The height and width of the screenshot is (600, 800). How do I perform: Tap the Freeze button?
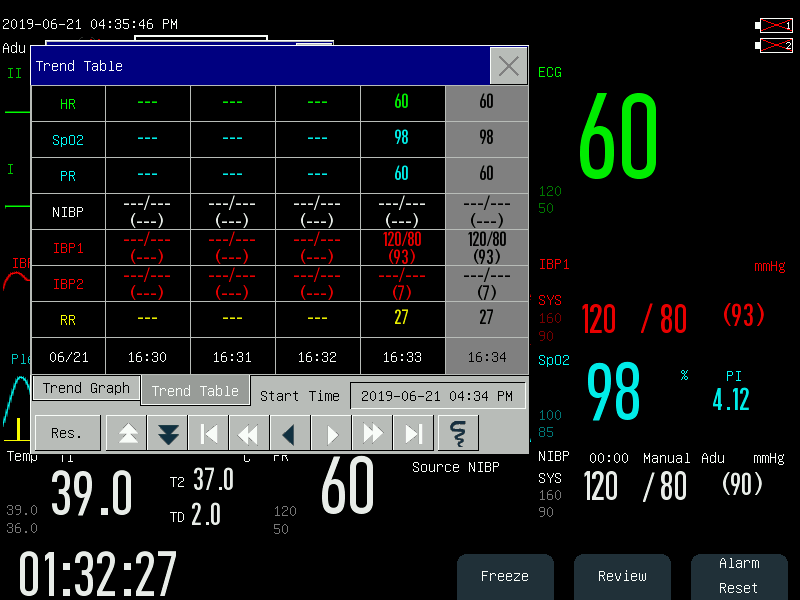tap(505, 577)
